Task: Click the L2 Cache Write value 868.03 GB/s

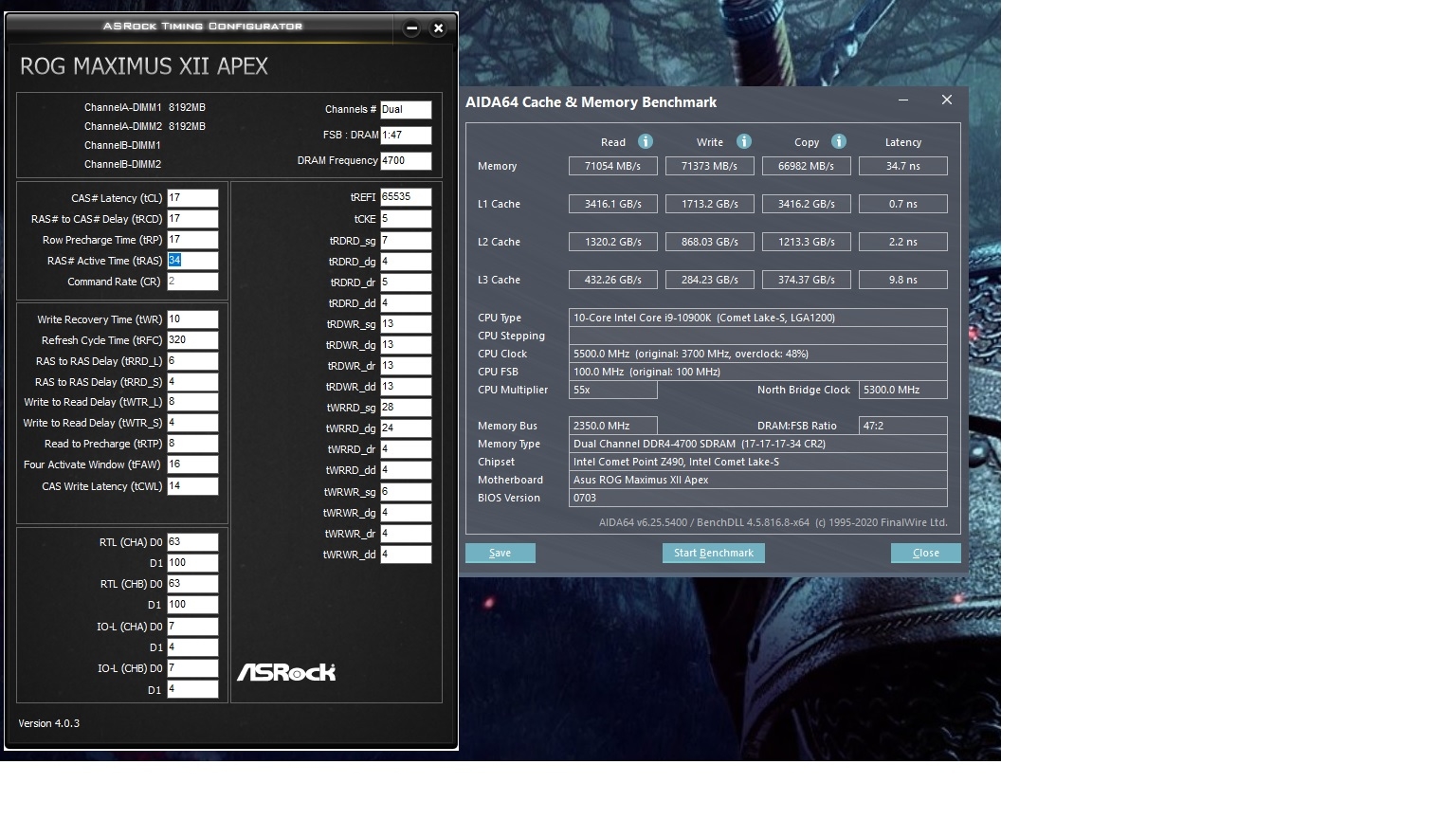Action: pyautogui.click(x=710, y=242)
